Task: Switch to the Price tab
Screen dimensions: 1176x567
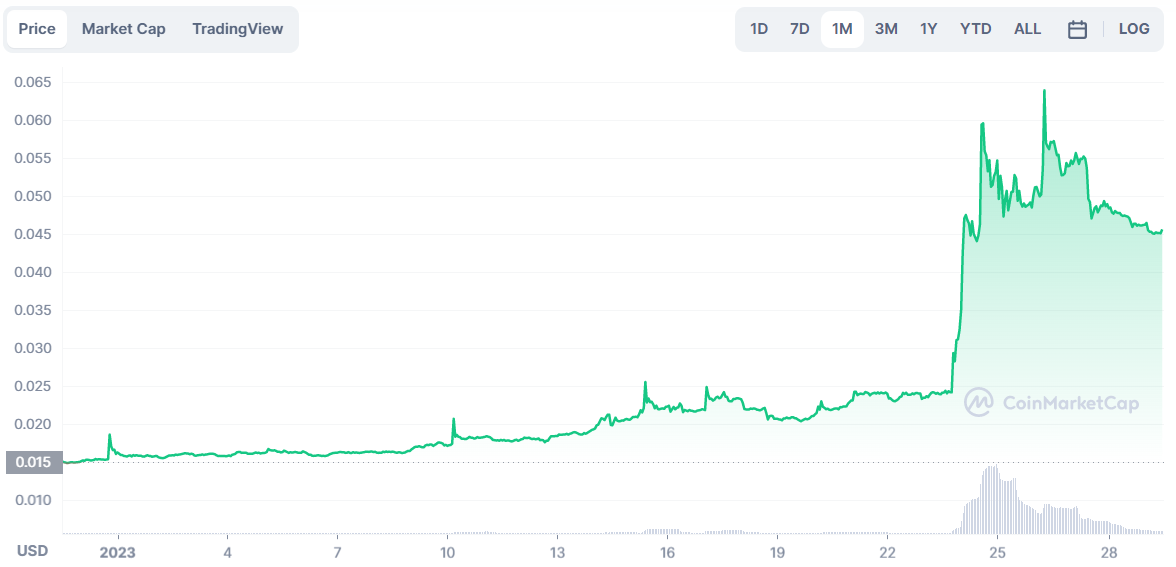Action: [x=37, y=29]
